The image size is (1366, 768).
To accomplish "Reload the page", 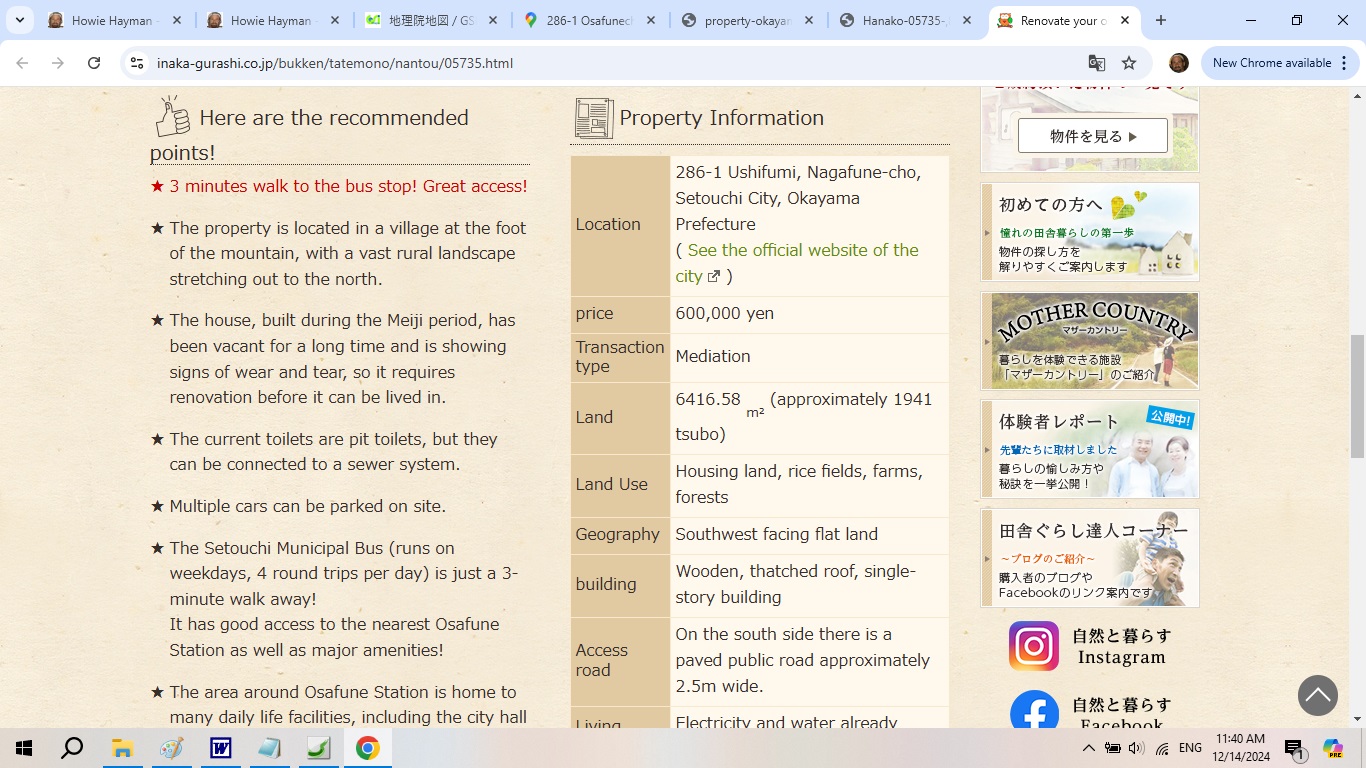I will pyautogui.click(x=94, y=63).
